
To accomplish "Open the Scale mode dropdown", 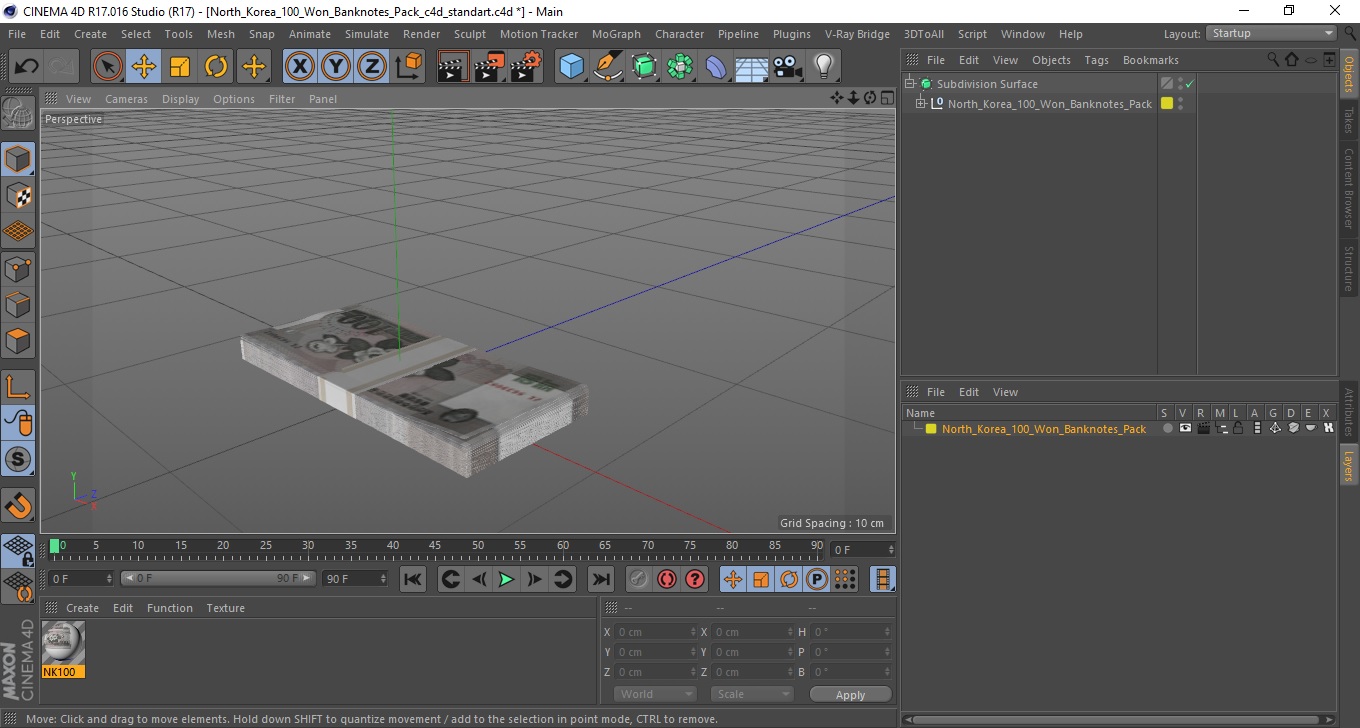I will [752, 694].
